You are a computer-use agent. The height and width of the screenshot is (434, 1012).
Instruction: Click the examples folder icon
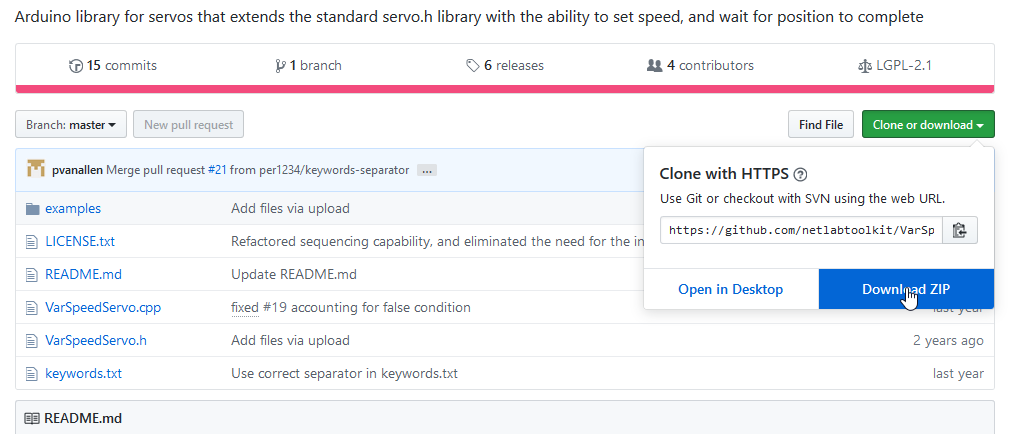tap(32, 209)
